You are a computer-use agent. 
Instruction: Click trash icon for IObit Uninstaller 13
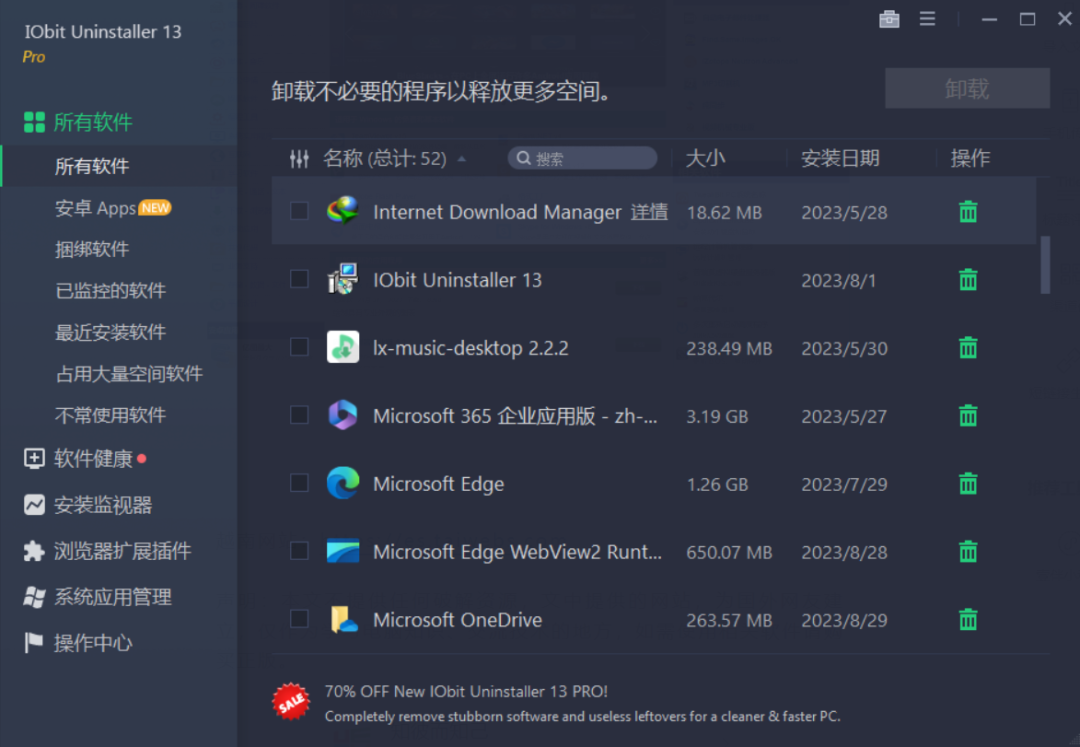click(968, 280)
